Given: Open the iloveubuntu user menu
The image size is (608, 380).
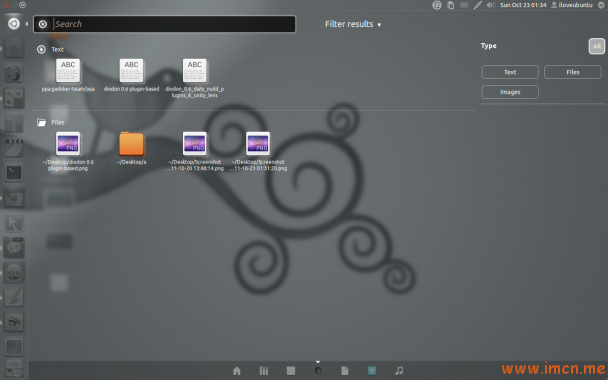Looking at the screenshot, I should click(x=572, y=5).
